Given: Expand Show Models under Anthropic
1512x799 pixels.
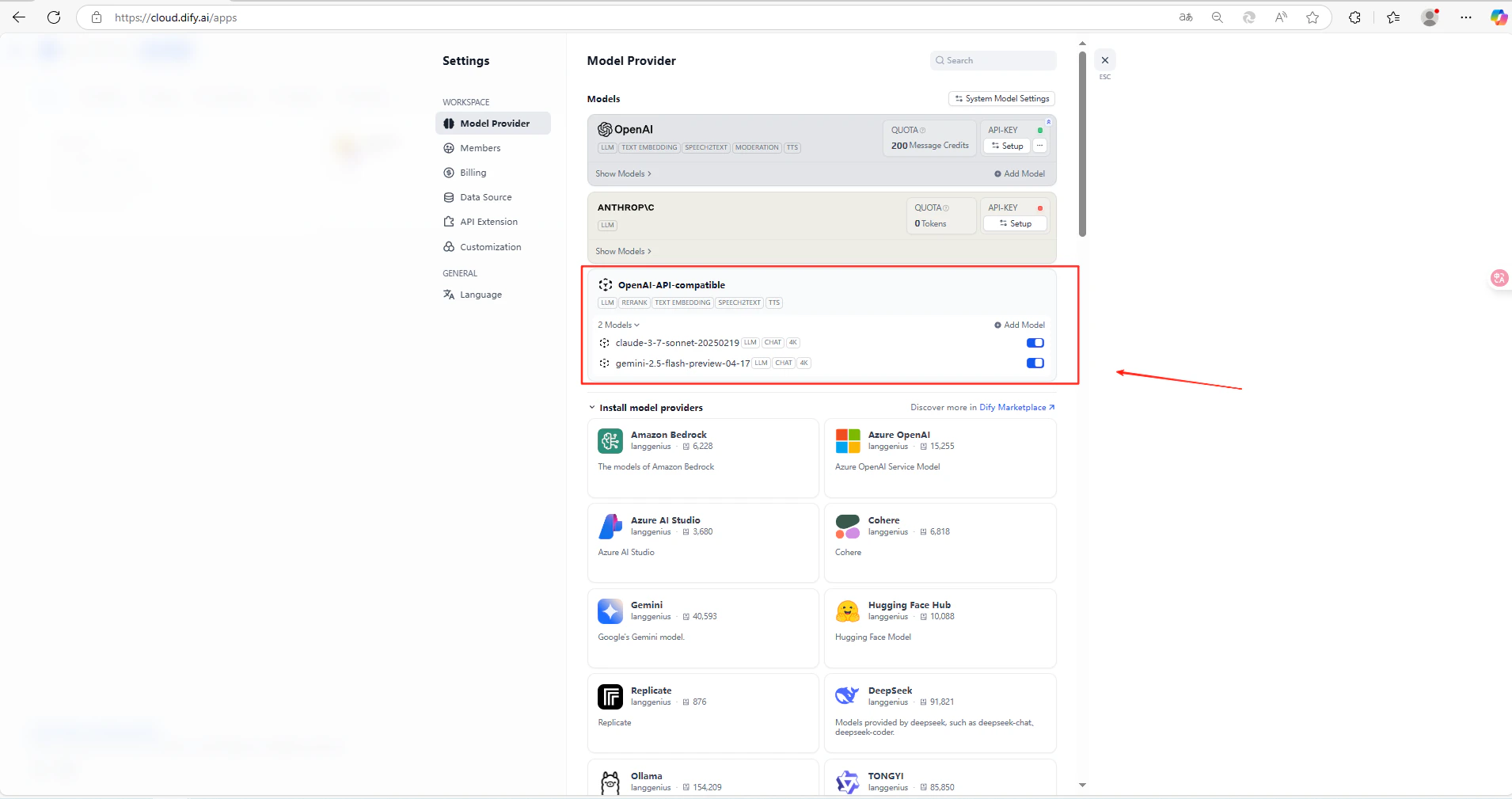Looking at the screenshot, I should 623,251.
